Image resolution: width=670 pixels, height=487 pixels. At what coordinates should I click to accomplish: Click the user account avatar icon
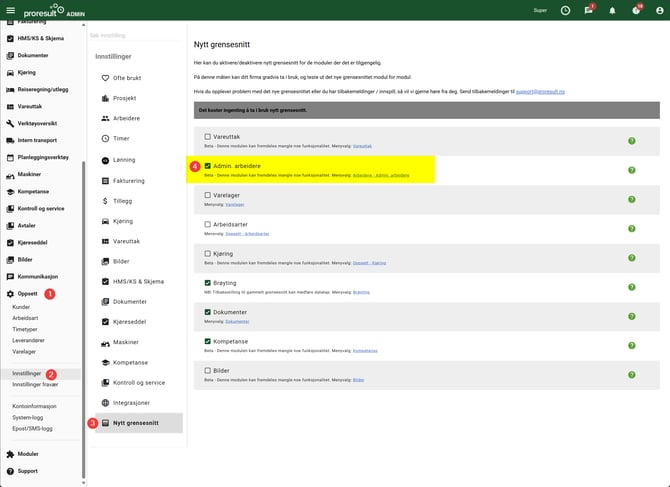click(660, 11)
